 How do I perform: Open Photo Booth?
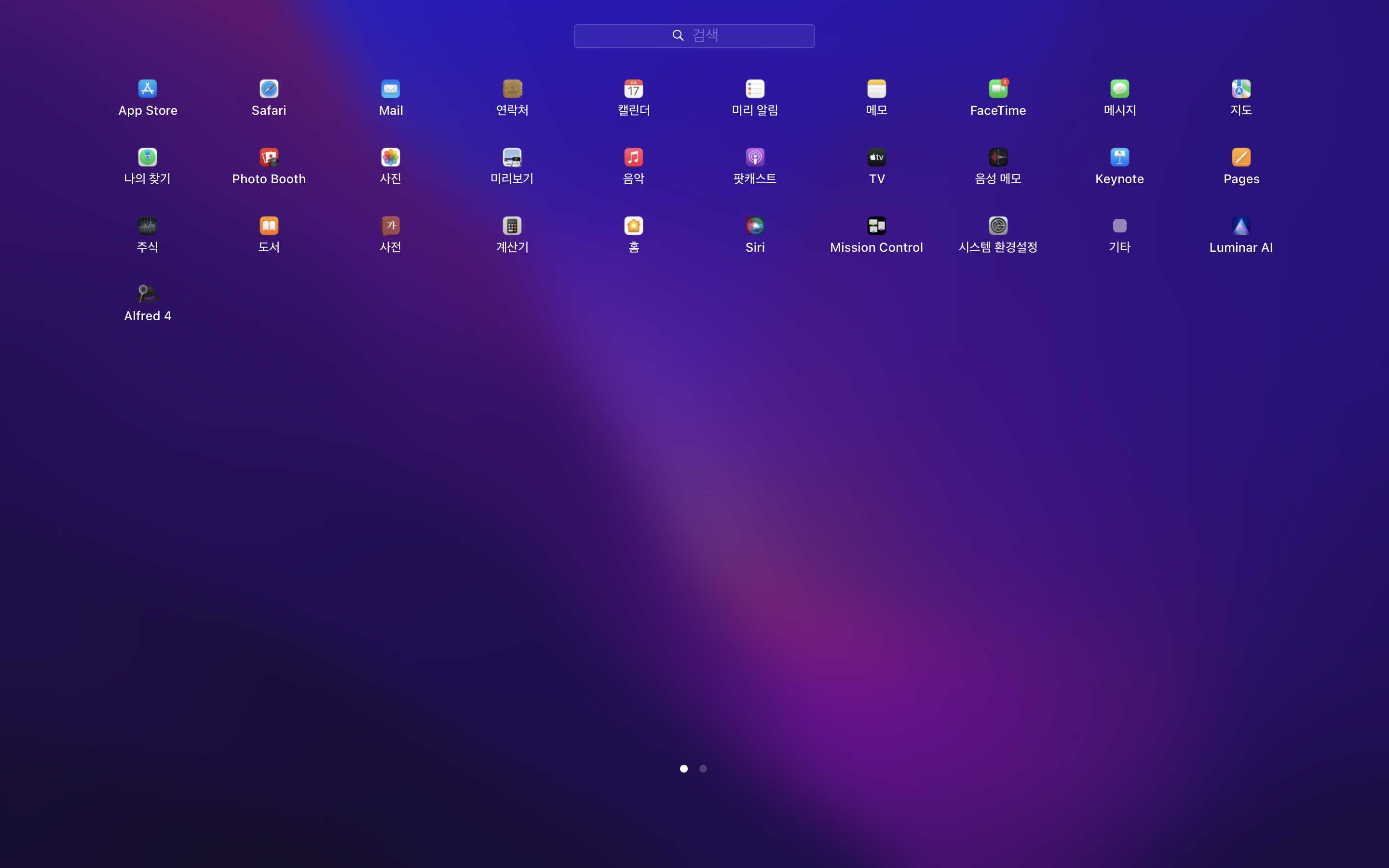click(269, 157)
